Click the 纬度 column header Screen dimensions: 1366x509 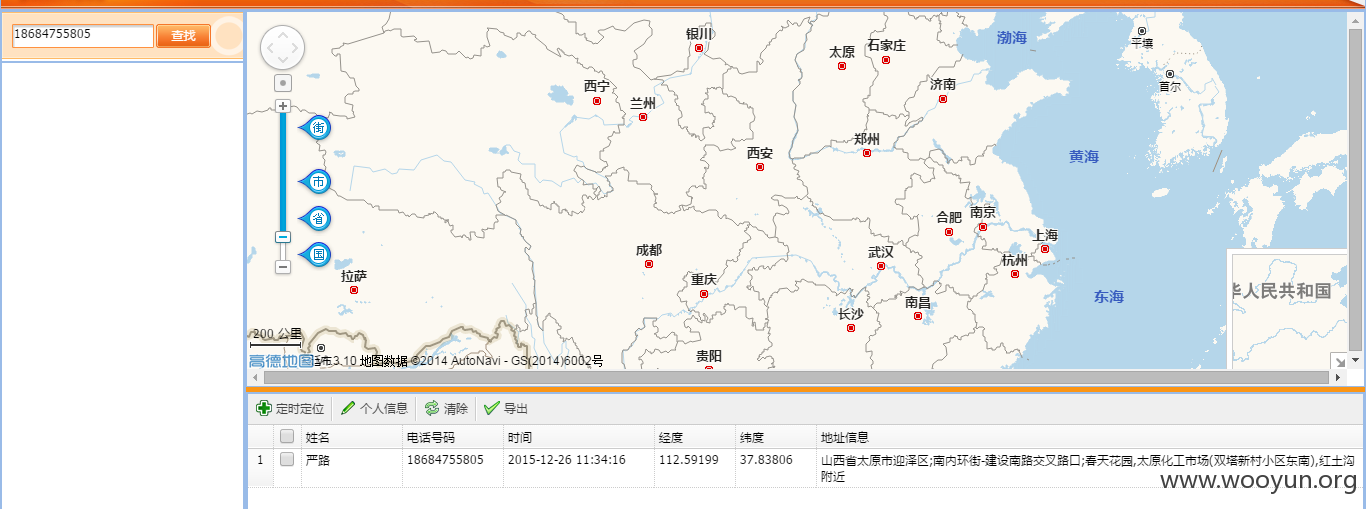pos(776,437)
